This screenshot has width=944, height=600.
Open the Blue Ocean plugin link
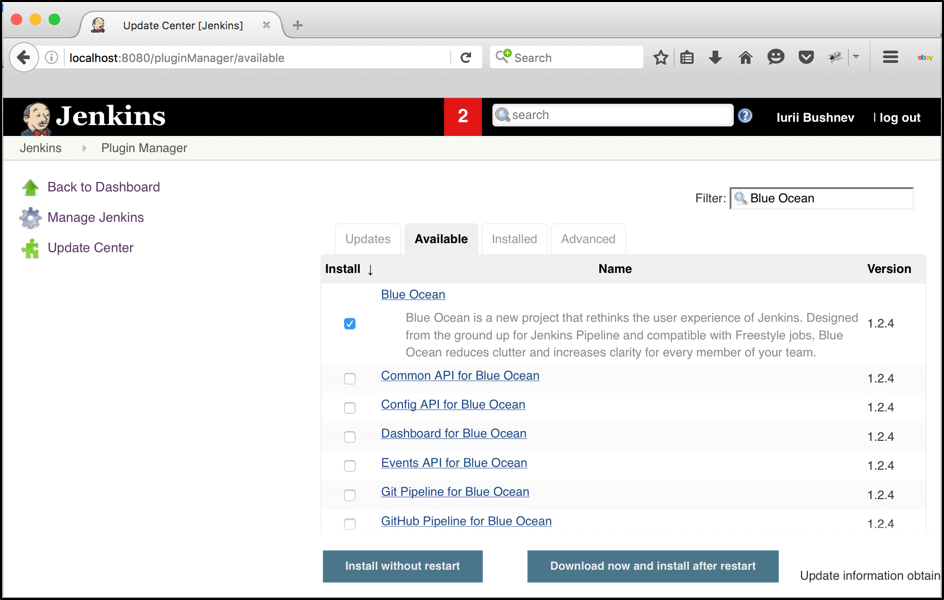[x=413, y=295]
